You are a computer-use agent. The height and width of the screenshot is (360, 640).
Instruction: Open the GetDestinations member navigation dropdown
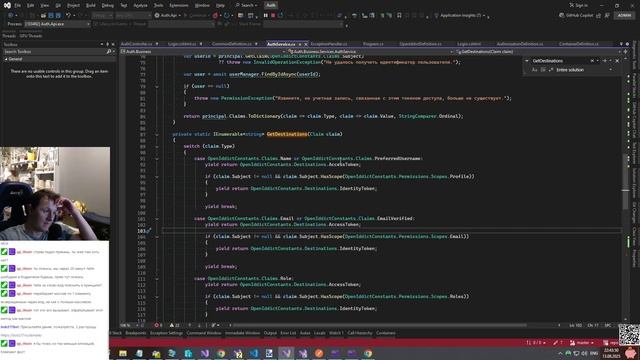click(537, 52)
